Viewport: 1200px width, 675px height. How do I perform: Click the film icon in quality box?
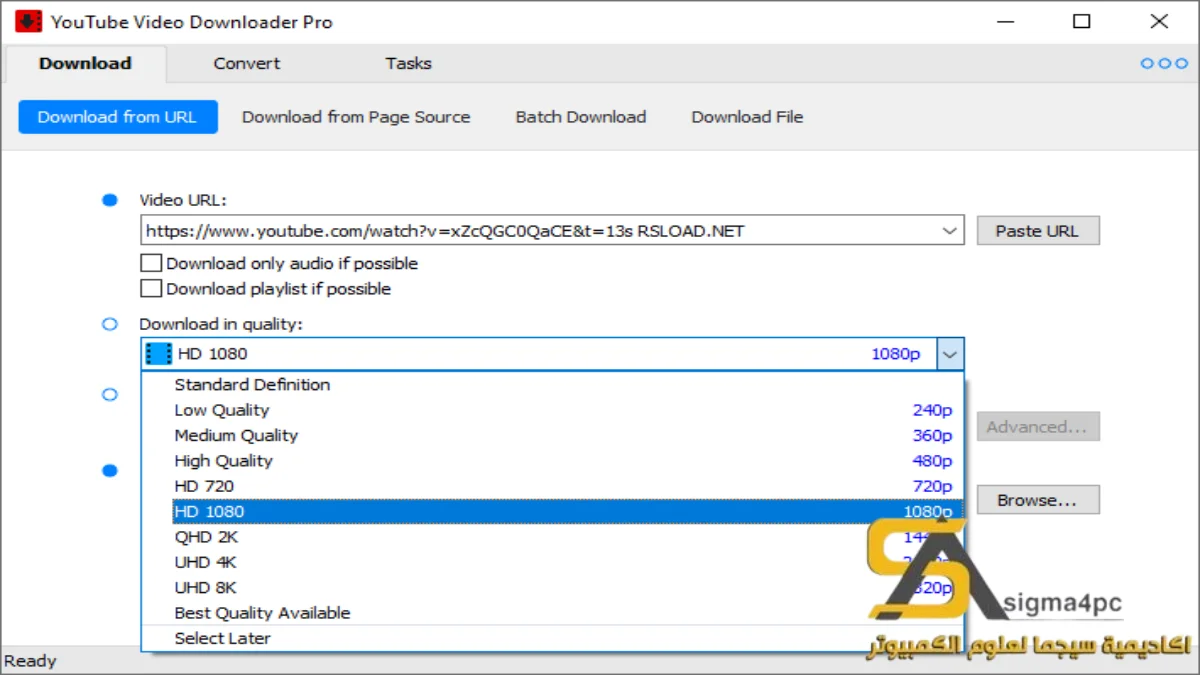(159, 353)
